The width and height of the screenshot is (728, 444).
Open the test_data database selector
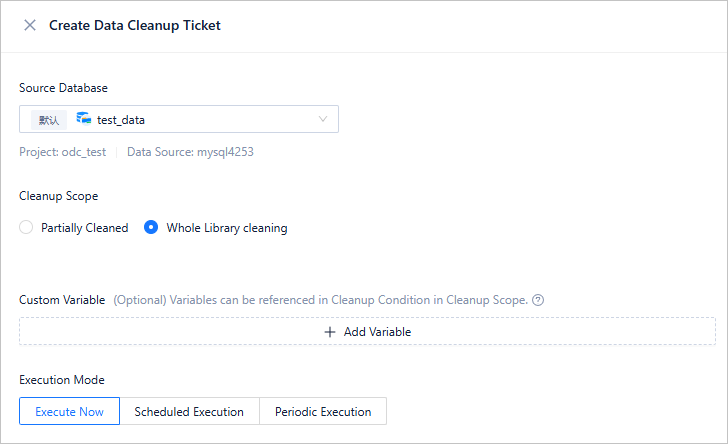point(180,120)
